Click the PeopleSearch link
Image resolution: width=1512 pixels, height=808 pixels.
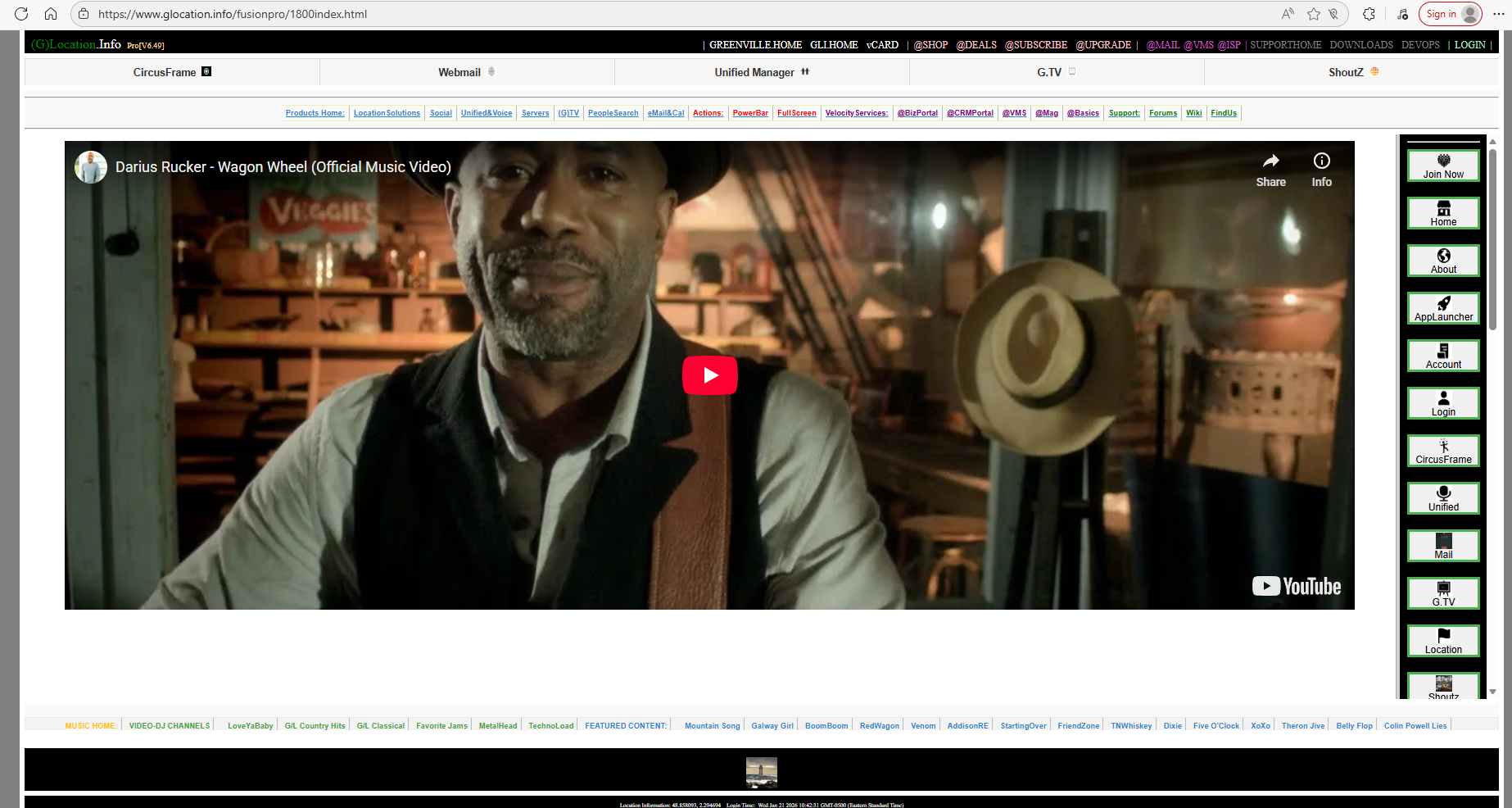pos(613,113)
